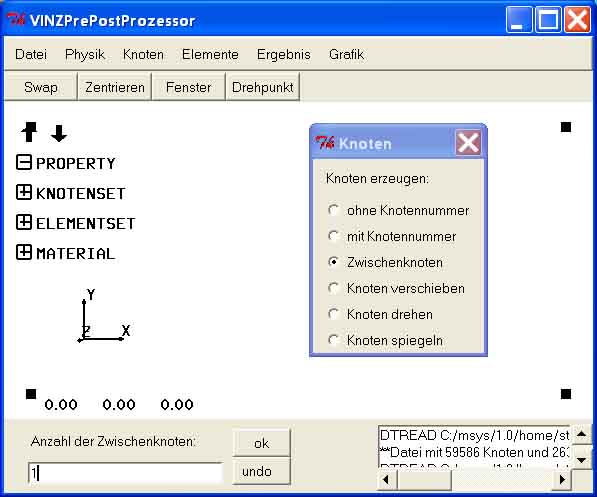Click the Zentrieren toolbar button
Screen dimensions: 597x497
(115, 87)
